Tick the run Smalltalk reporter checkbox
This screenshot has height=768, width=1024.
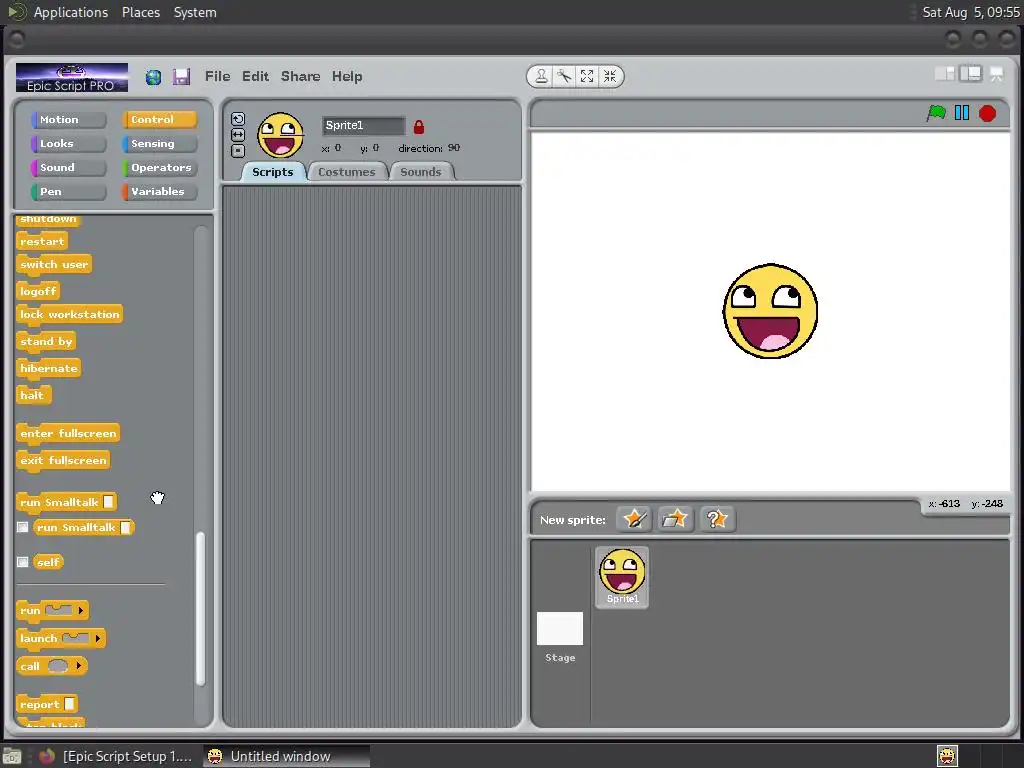click(x=22, y=527)
